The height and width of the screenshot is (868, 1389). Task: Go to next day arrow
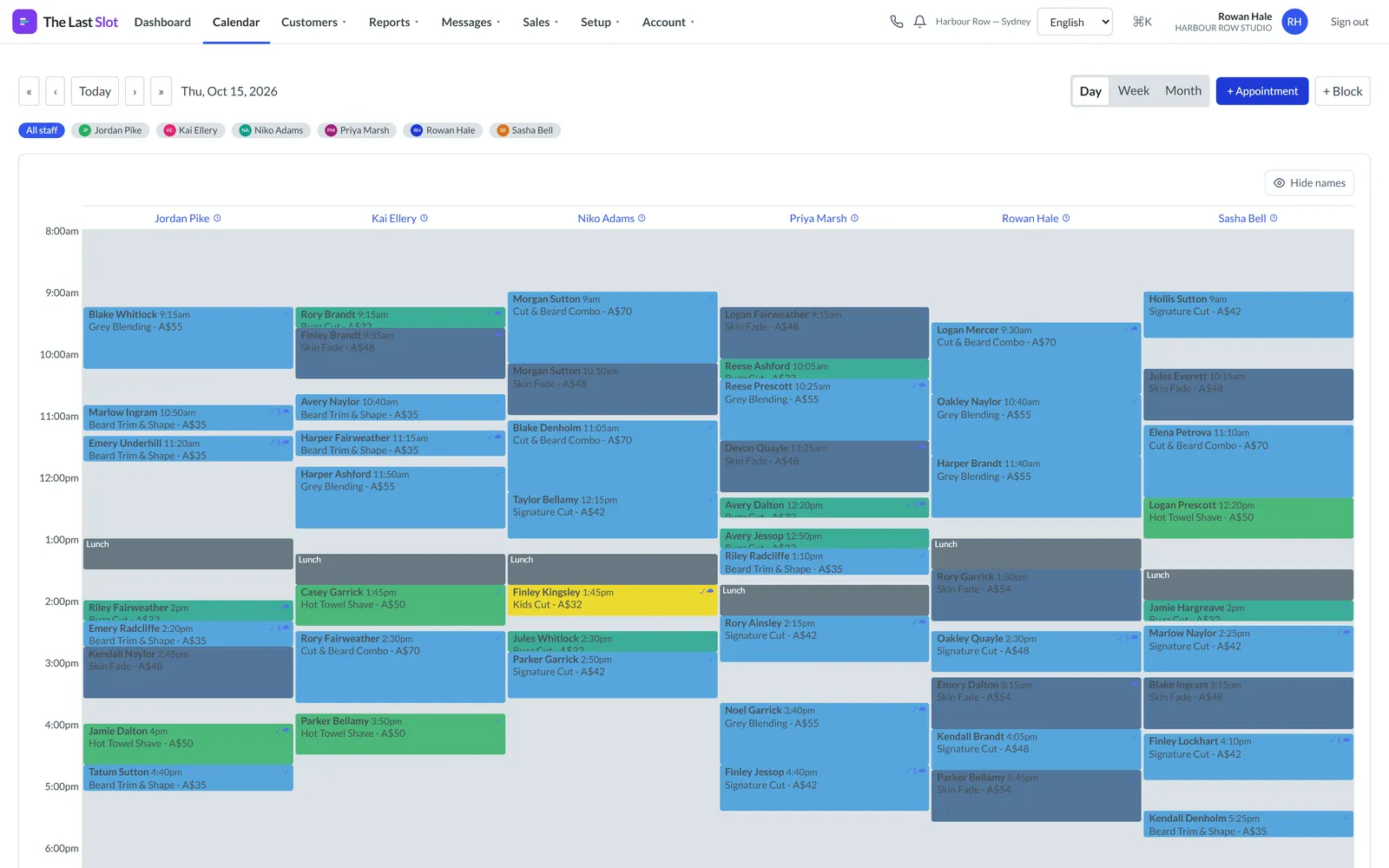pos(135,91)
